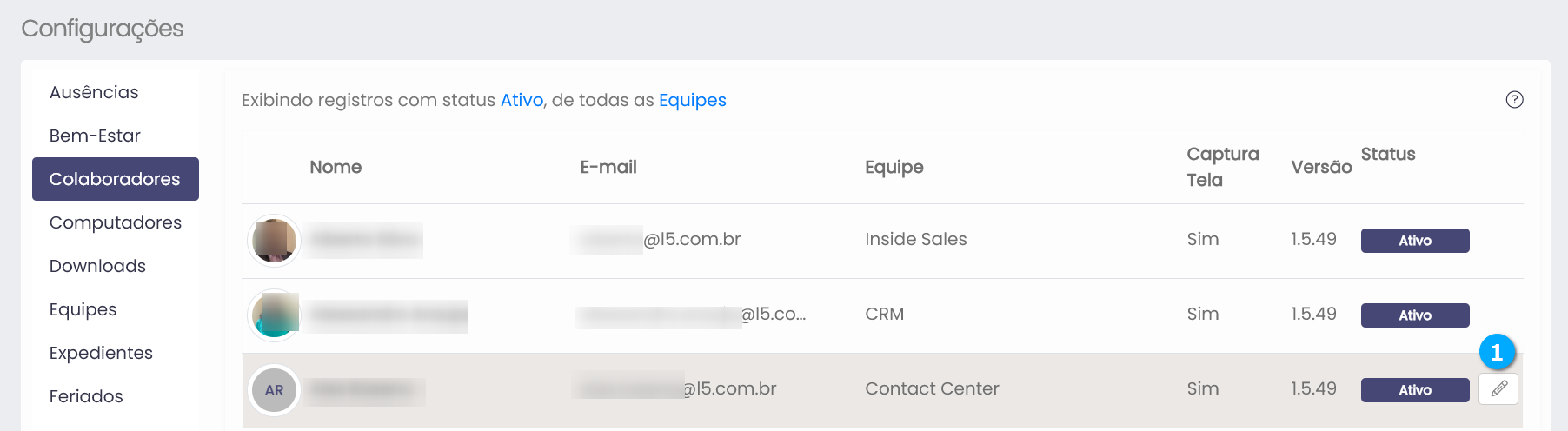Open the help question mark icon
Image resolution: width=1568 pixels, height=431 pixels.
(1514, 100)
